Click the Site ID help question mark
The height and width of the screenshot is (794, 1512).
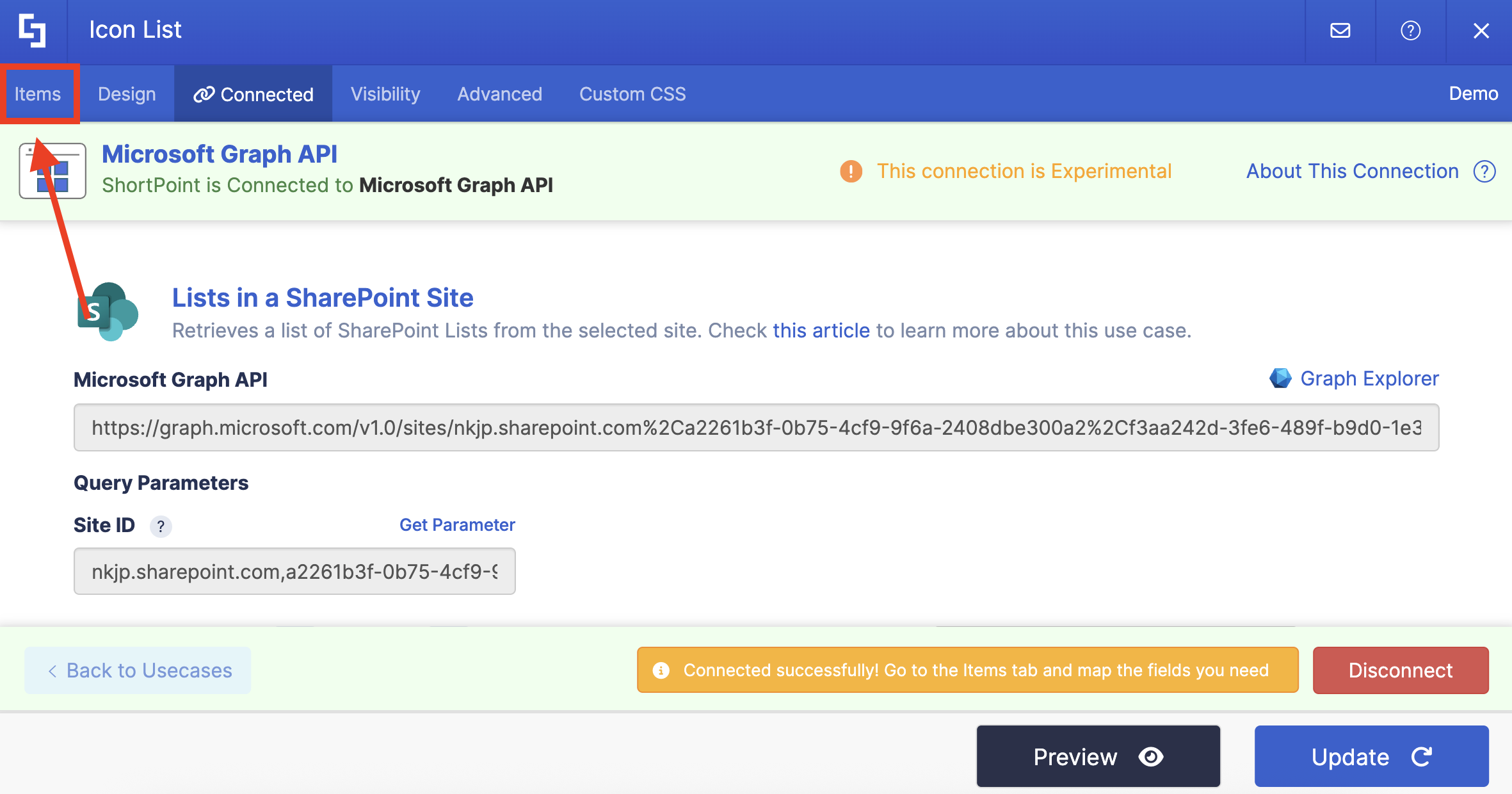[161, 526]
